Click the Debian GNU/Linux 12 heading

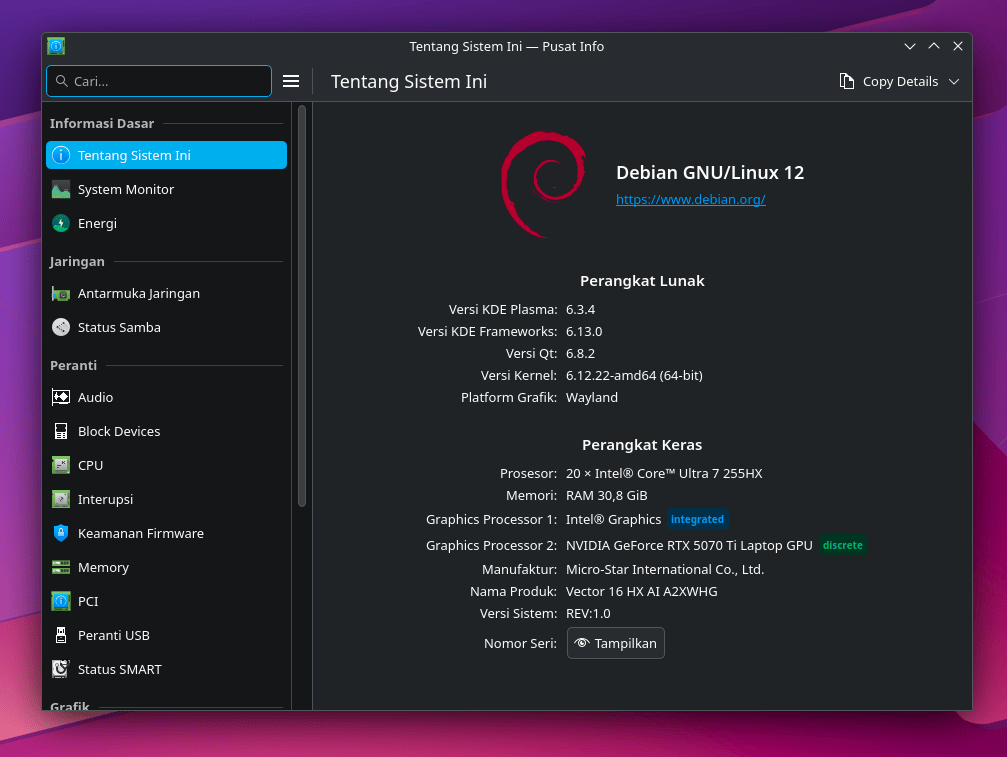pos(710,173)
